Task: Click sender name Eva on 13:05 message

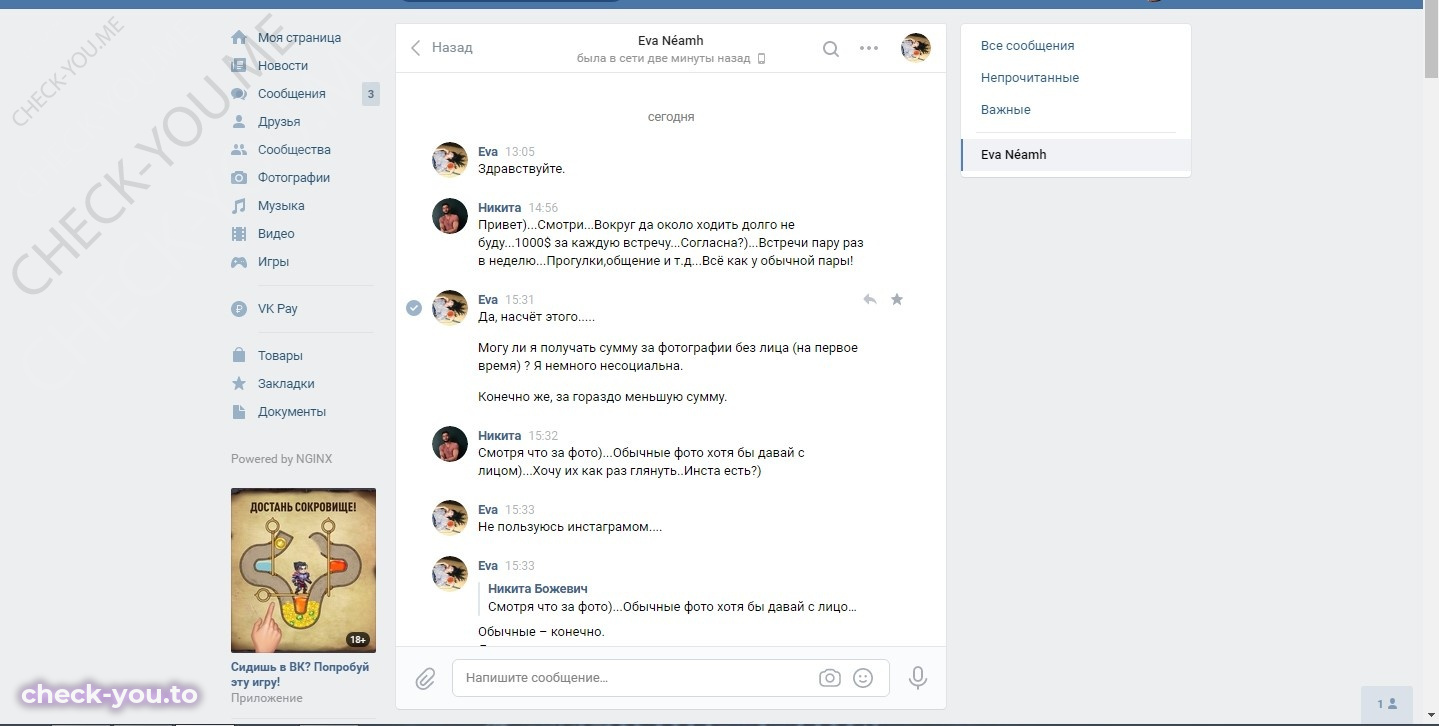Action: (x=488, y=152)
